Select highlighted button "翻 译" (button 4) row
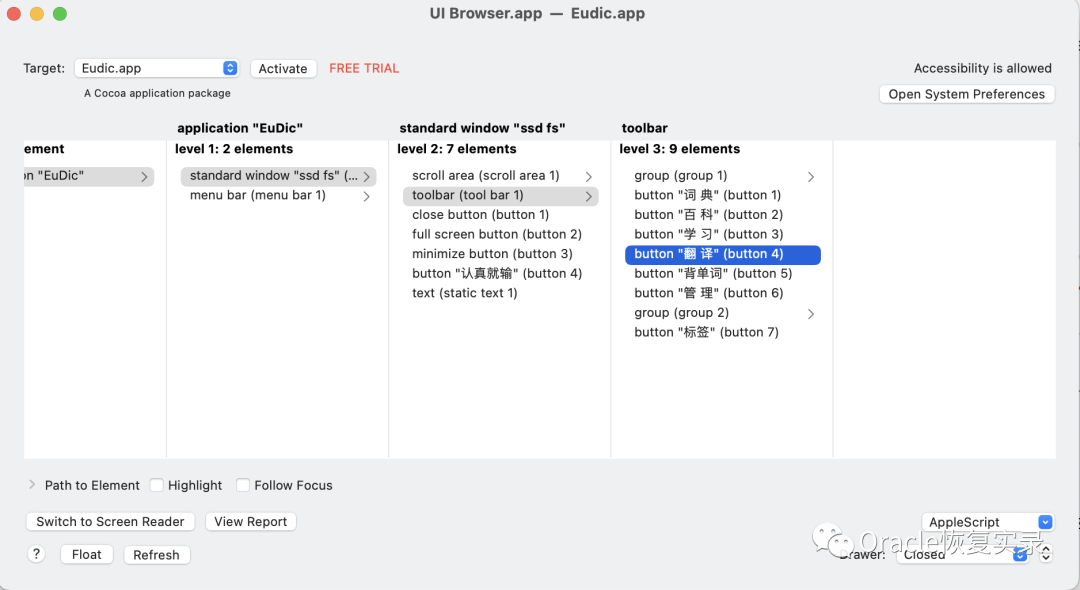1080x590 pixels. [x=723, y=255]
